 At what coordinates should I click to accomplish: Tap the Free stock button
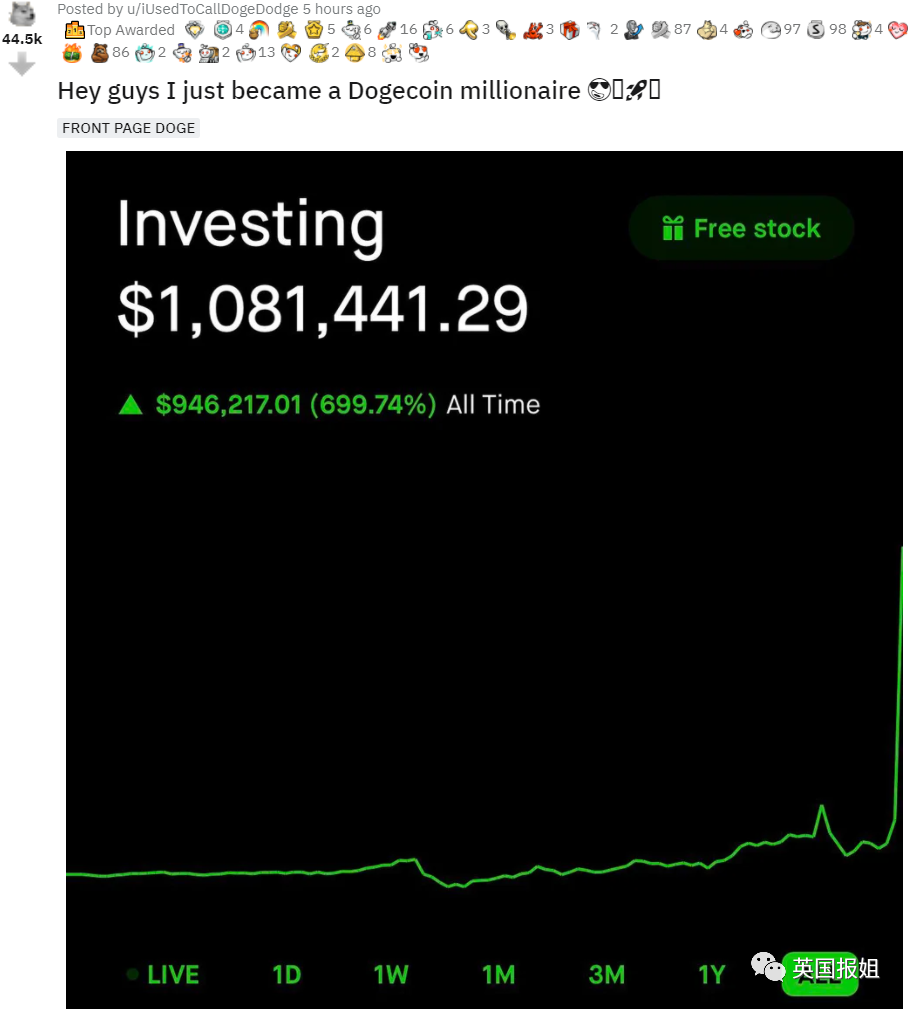741,228
